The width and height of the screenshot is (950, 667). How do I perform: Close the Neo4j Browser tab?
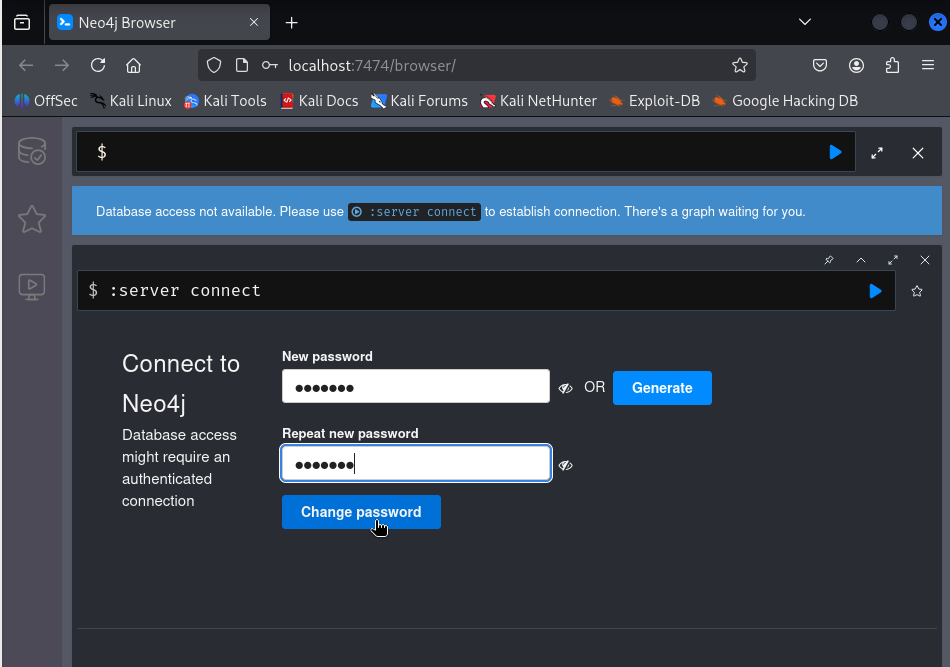[x=254, y=22]
